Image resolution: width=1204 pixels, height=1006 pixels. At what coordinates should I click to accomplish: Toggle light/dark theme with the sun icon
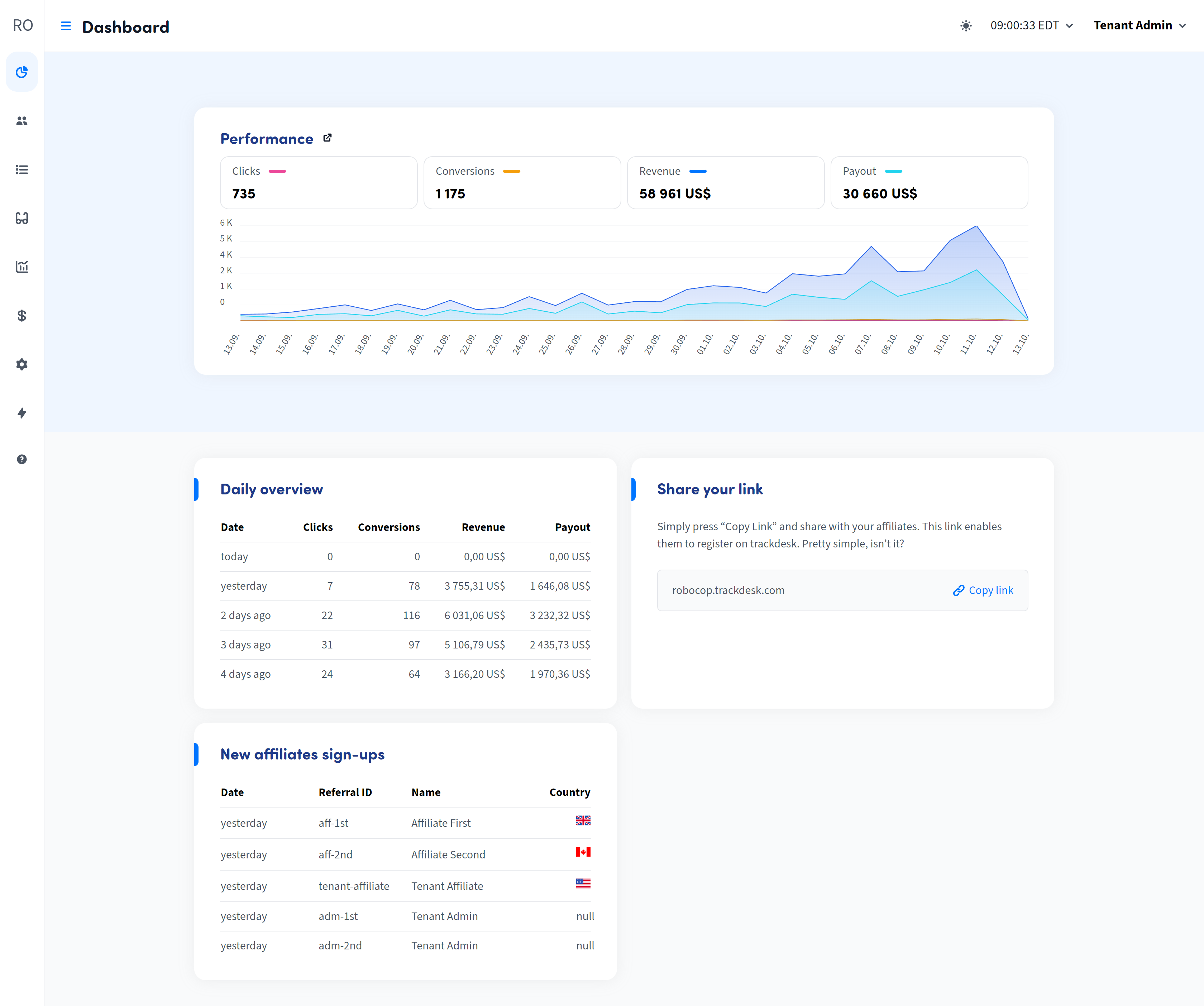click(965, 26)
